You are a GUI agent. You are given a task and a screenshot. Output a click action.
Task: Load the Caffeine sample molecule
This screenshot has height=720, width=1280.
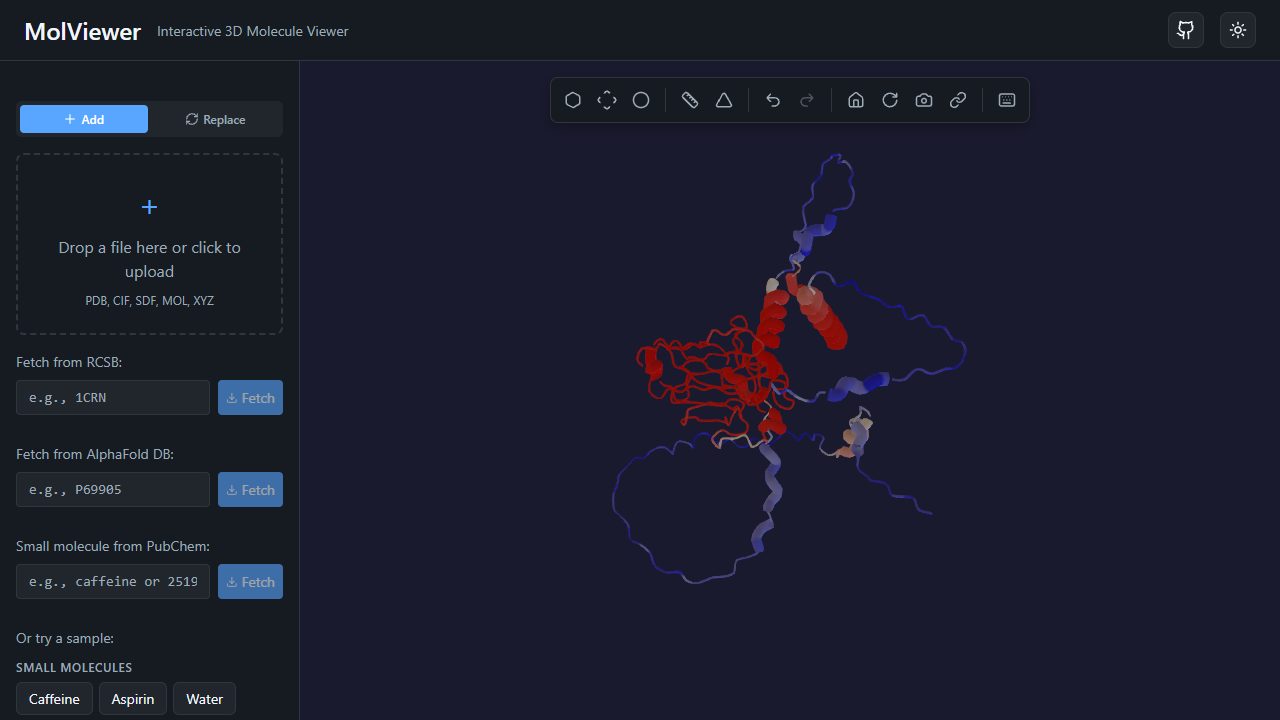click(54, 699)
